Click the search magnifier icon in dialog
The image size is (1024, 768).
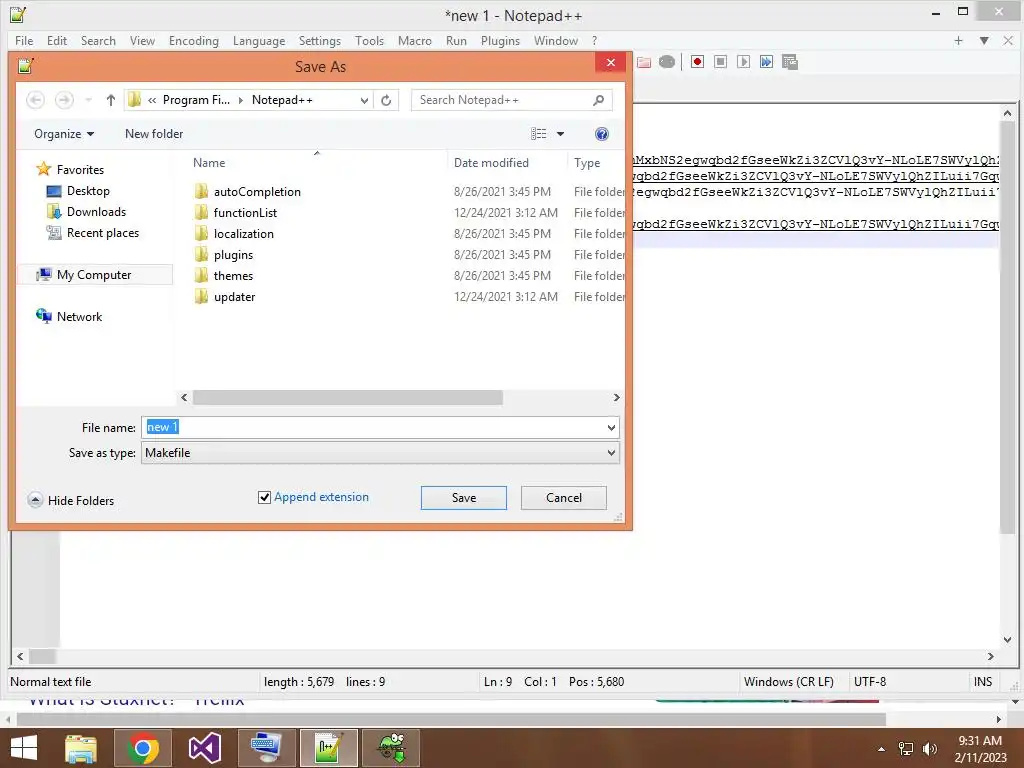[598, 100]
